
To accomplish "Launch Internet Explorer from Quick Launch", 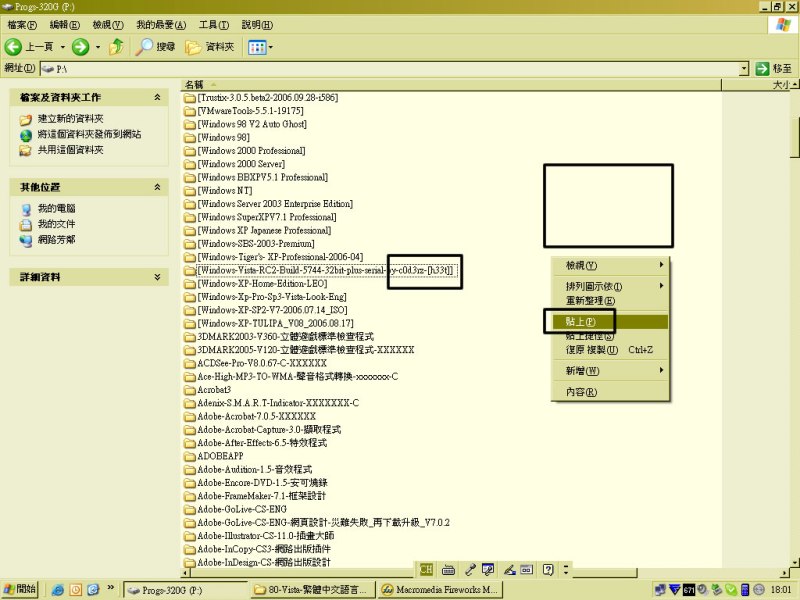I will (58, 590).
